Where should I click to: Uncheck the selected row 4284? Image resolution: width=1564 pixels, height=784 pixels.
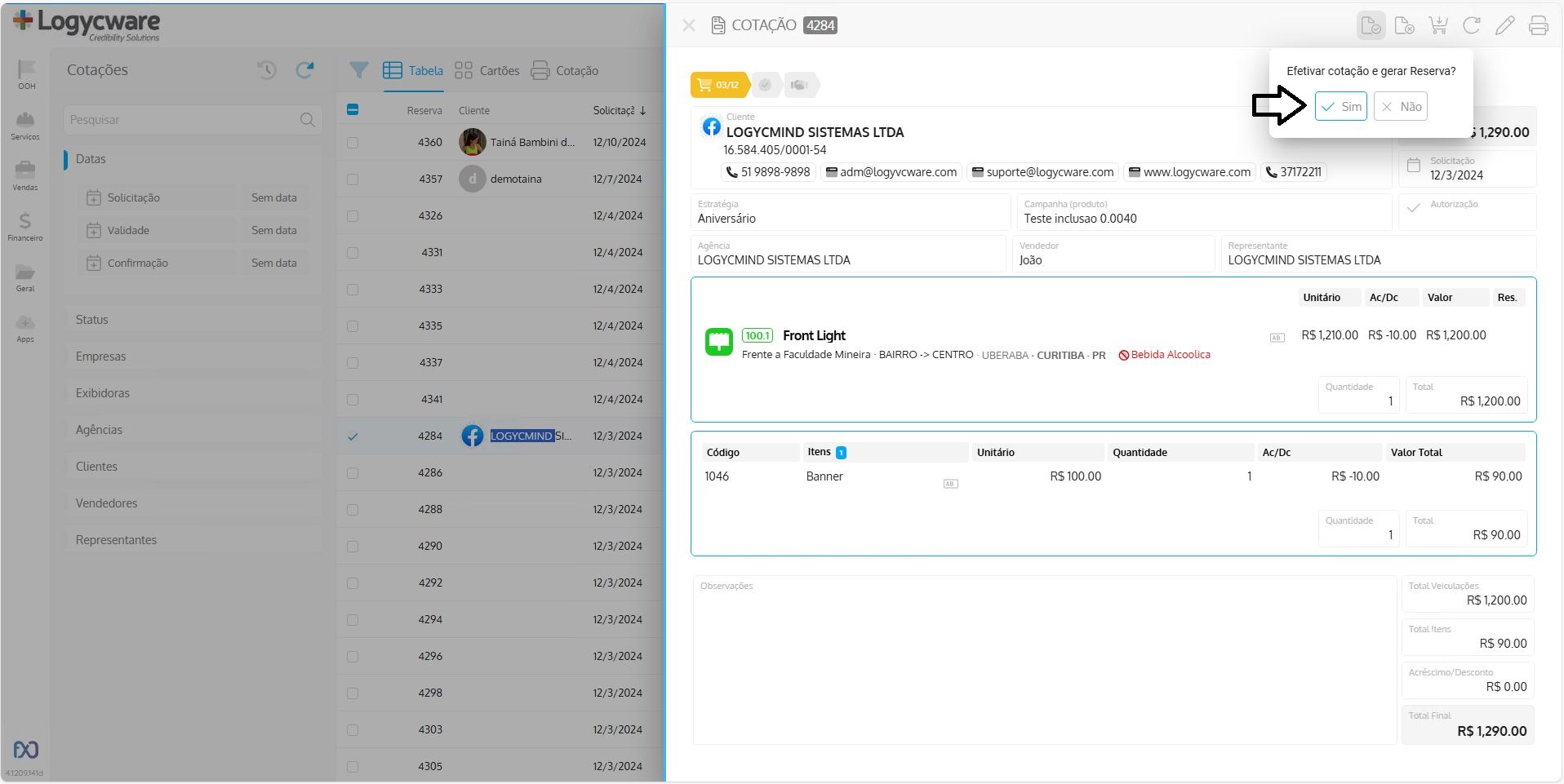[x=353, y=436]
